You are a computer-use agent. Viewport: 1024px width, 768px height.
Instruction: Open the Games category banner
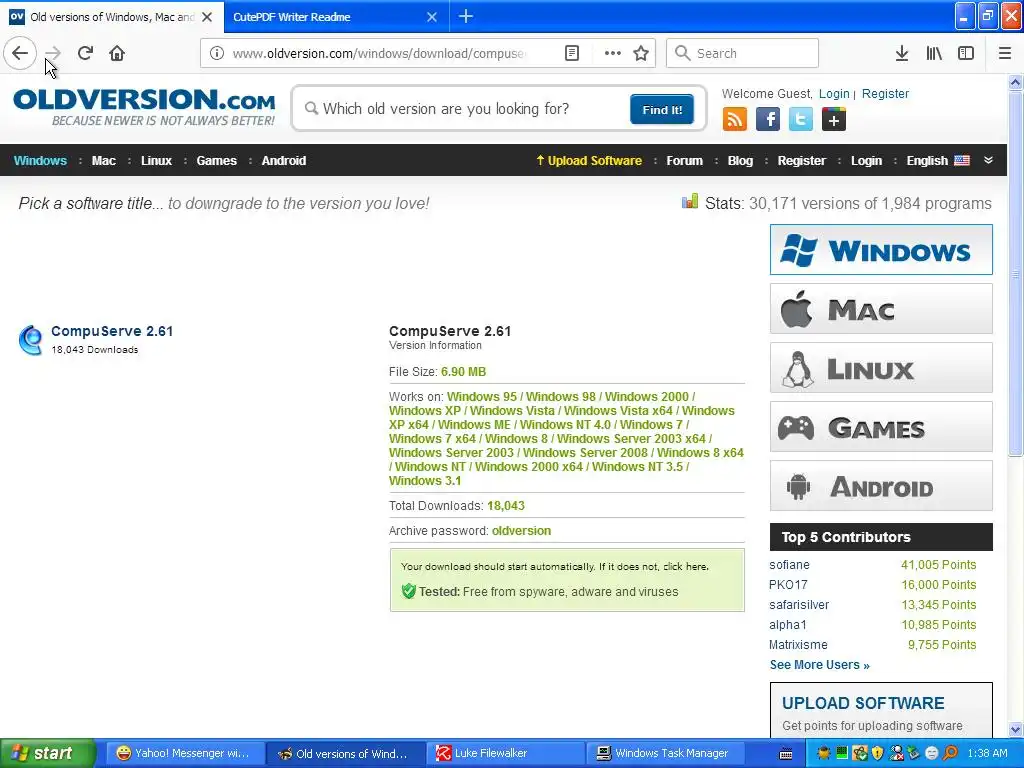(881, 427)
